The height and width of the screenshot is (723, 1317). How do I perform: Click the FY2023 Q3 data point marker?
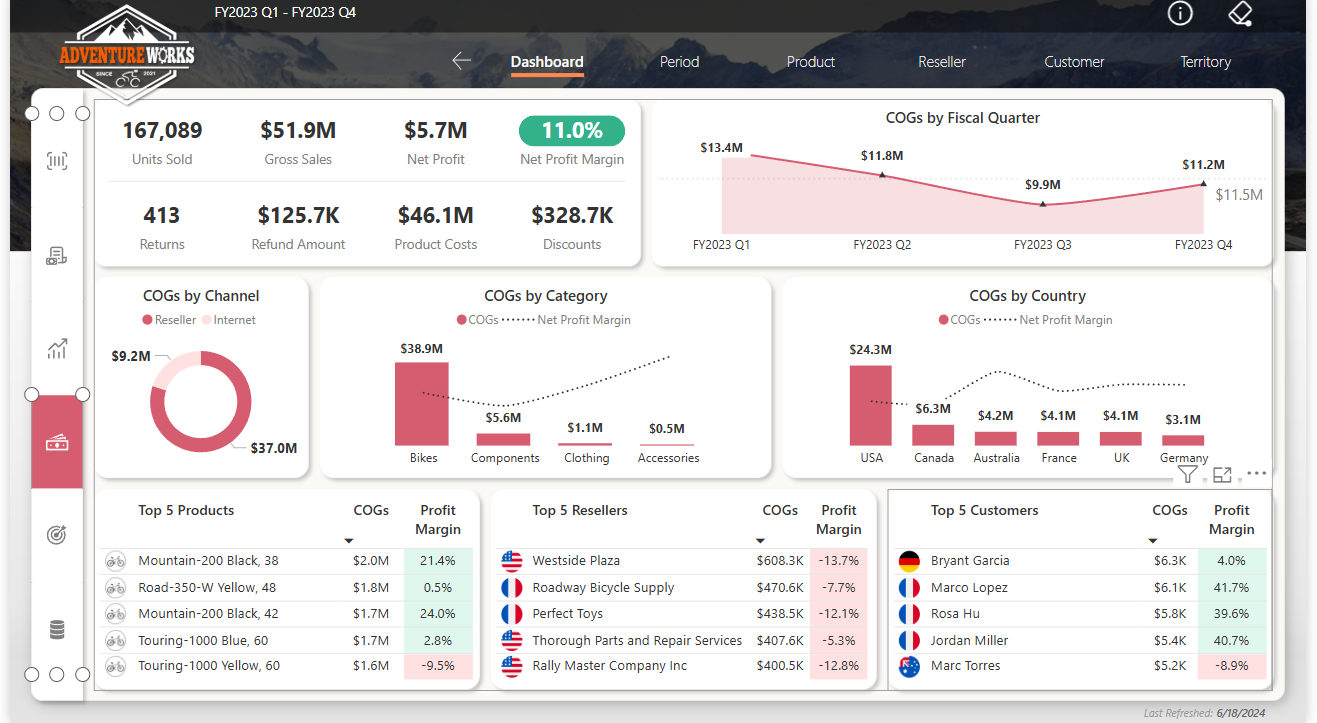click(1043, 204)
